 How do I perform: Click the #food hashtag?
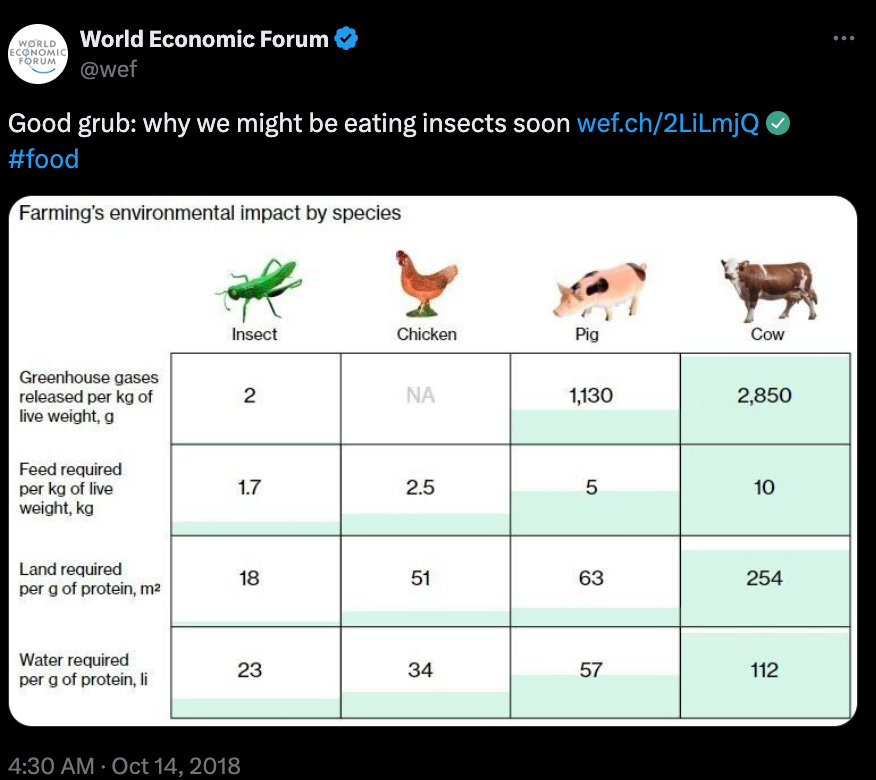[x=42, y=158]
